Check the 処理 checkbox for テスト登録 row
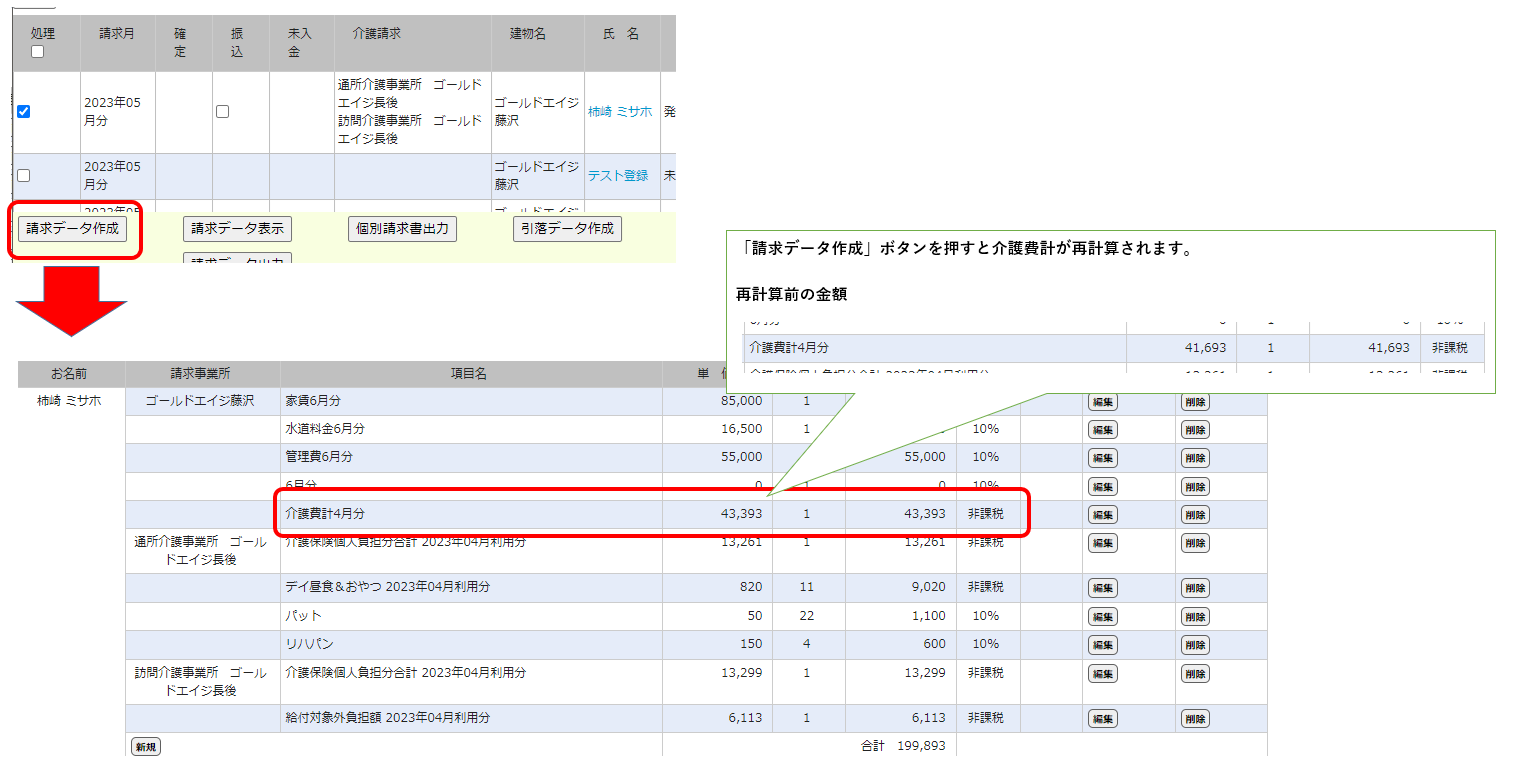The width and height of the screenshot is (1522, 777). coord(24,175)
